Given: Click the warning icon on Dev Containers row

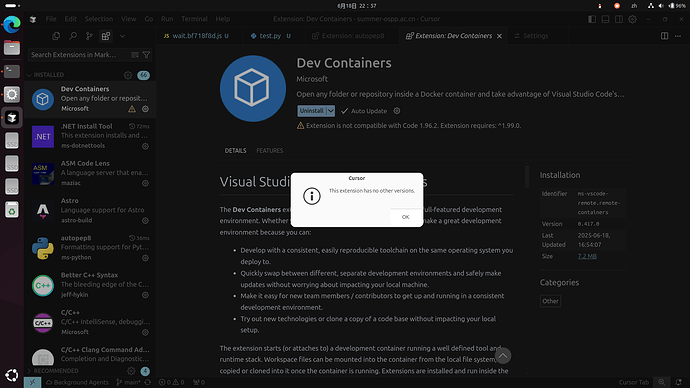Looking at the screenshot, I should coord(132,109).
